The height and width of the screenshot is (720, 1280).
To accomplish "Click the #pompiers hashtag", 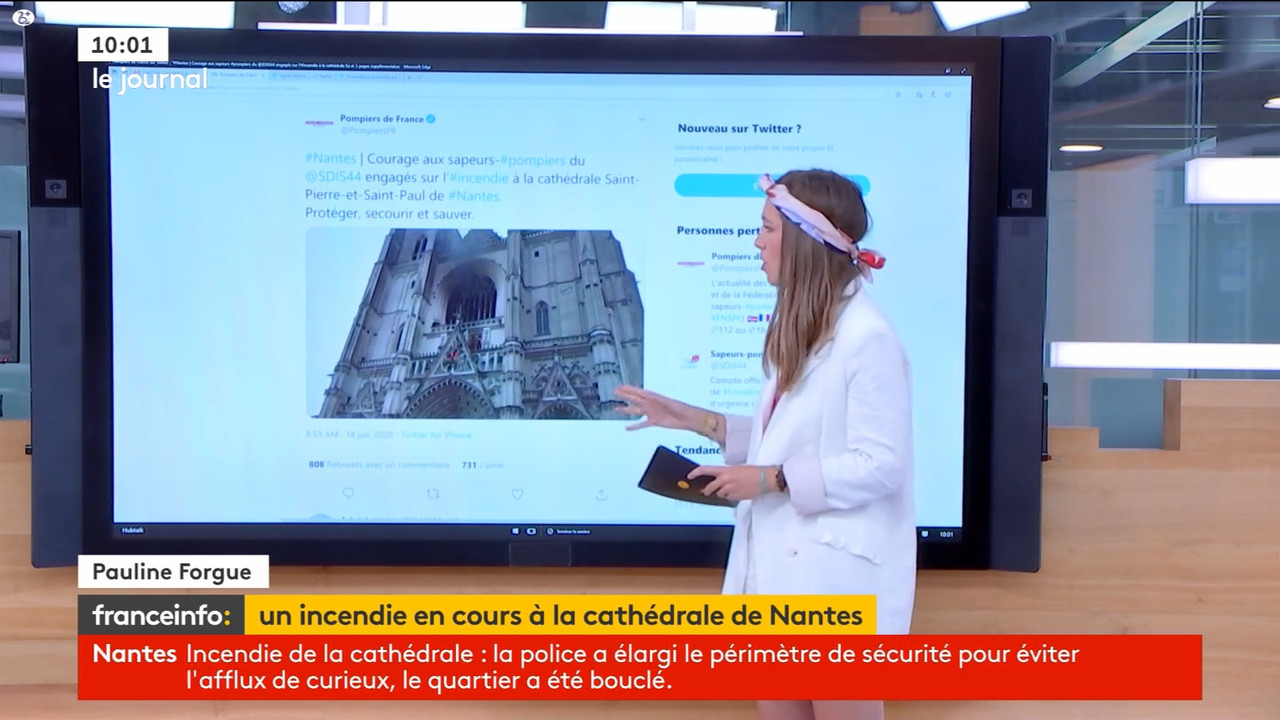I will (532, 160).
